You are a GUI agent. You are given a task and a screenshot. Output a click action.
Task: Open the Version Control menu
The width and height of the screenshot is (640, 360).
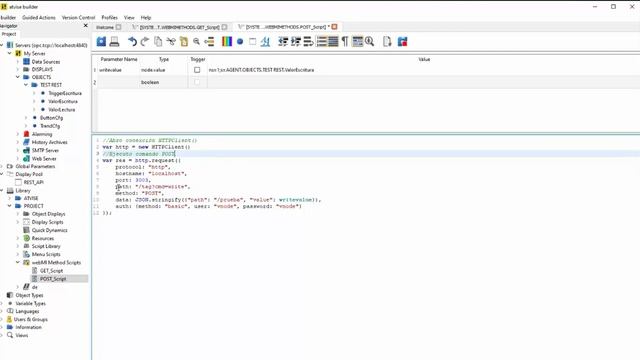pyautogui.click(x=78, y=18)
